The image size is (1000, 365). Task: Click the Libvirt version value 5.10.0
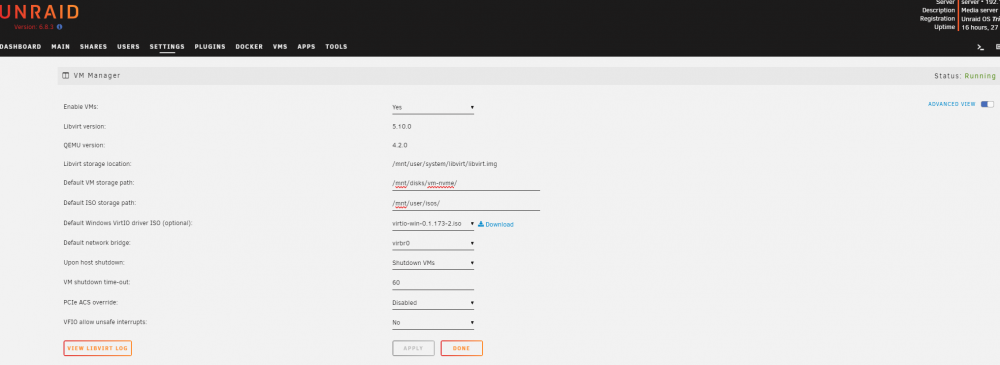click(402, 126)
